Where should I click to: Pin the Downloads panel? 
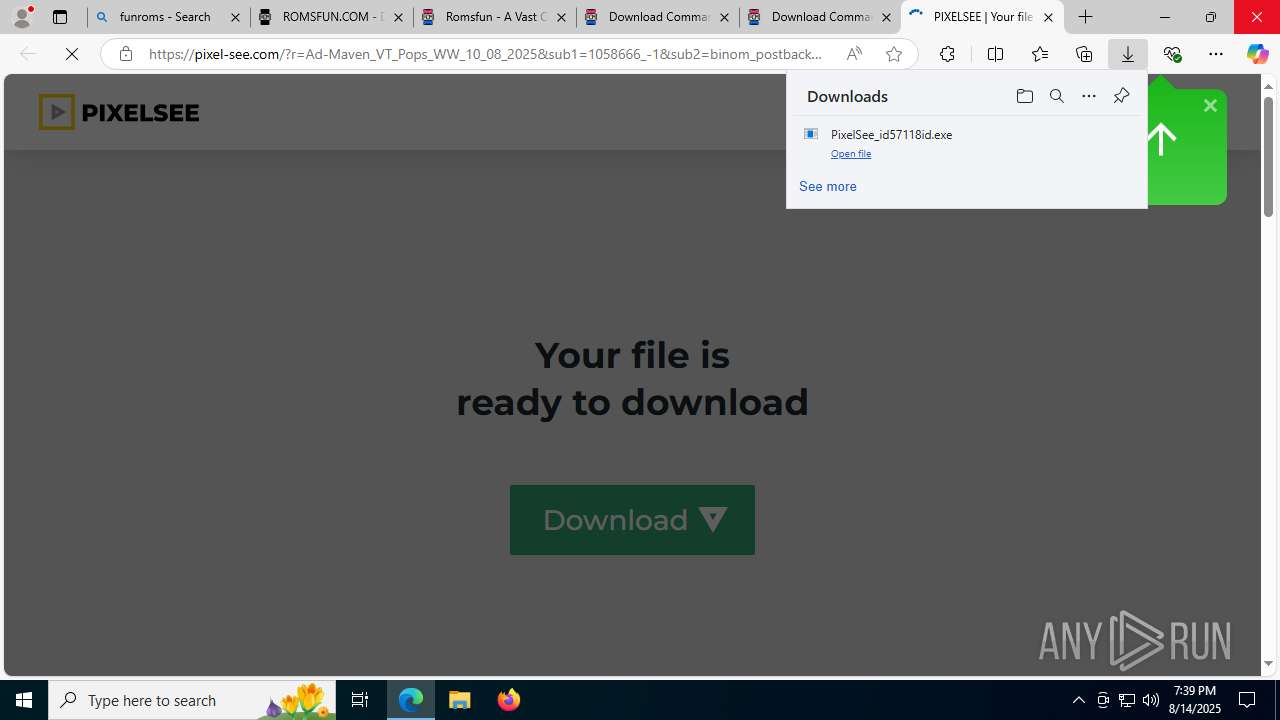(1121, 96)
